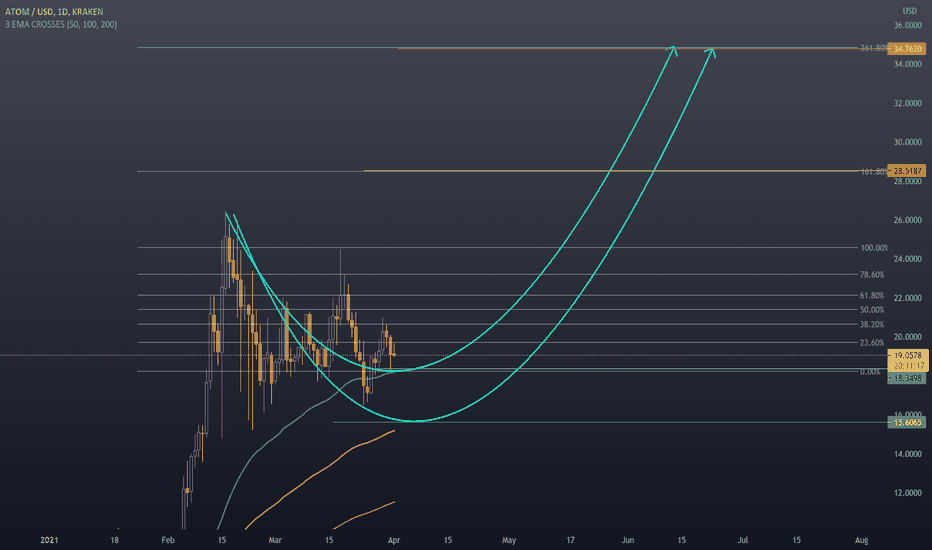This screenshot has height=550, width=932.
Task: Click the ATOM / USD, 1D, KRAKEN chart title
Action: [x=54, y=11]
